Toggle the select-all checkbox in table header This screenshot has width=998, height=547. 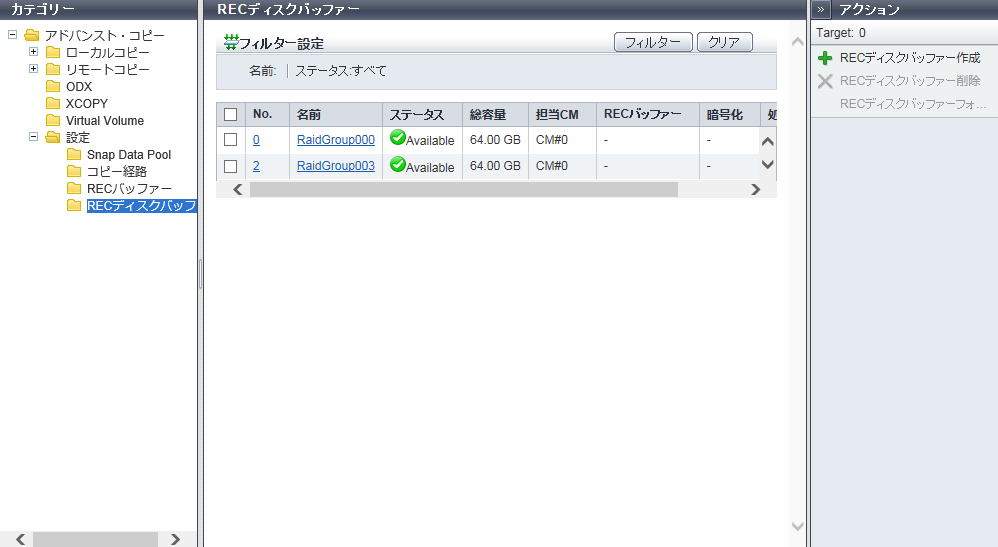click(x=230, y=115)
